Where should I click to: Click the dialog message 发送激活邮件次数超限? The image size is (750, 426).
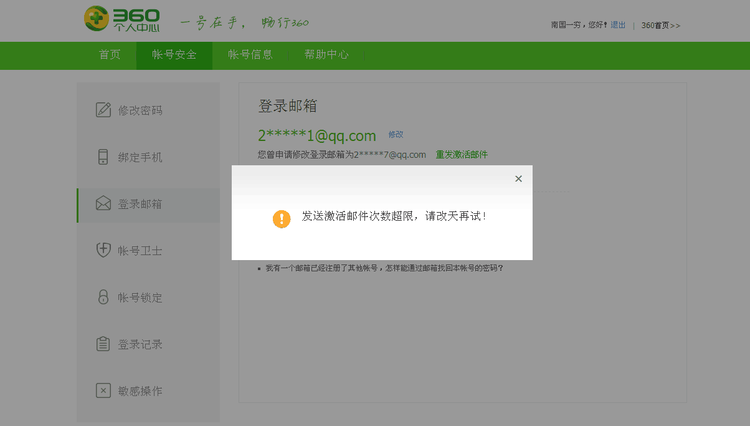394,216
